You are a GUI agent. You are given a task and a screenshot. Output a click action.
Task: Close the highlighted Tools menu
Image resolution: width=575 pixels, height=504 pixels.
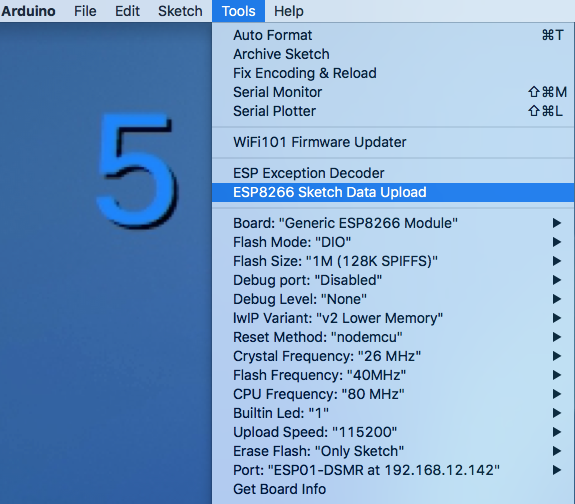(238, 11)
